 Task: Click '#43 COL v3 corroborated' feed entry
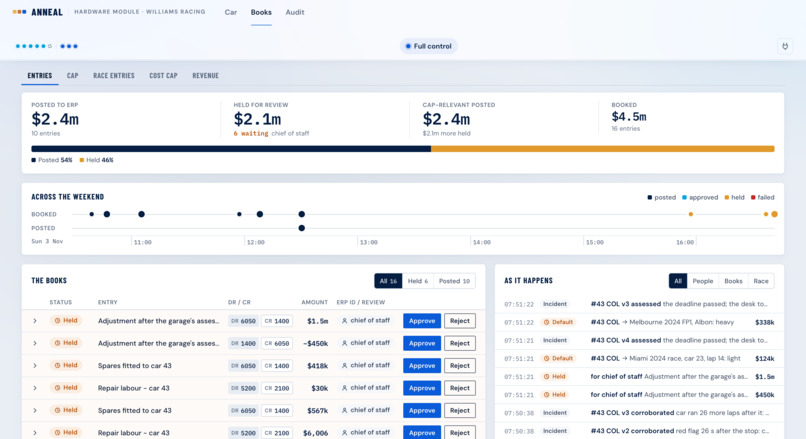coord(639,413)
